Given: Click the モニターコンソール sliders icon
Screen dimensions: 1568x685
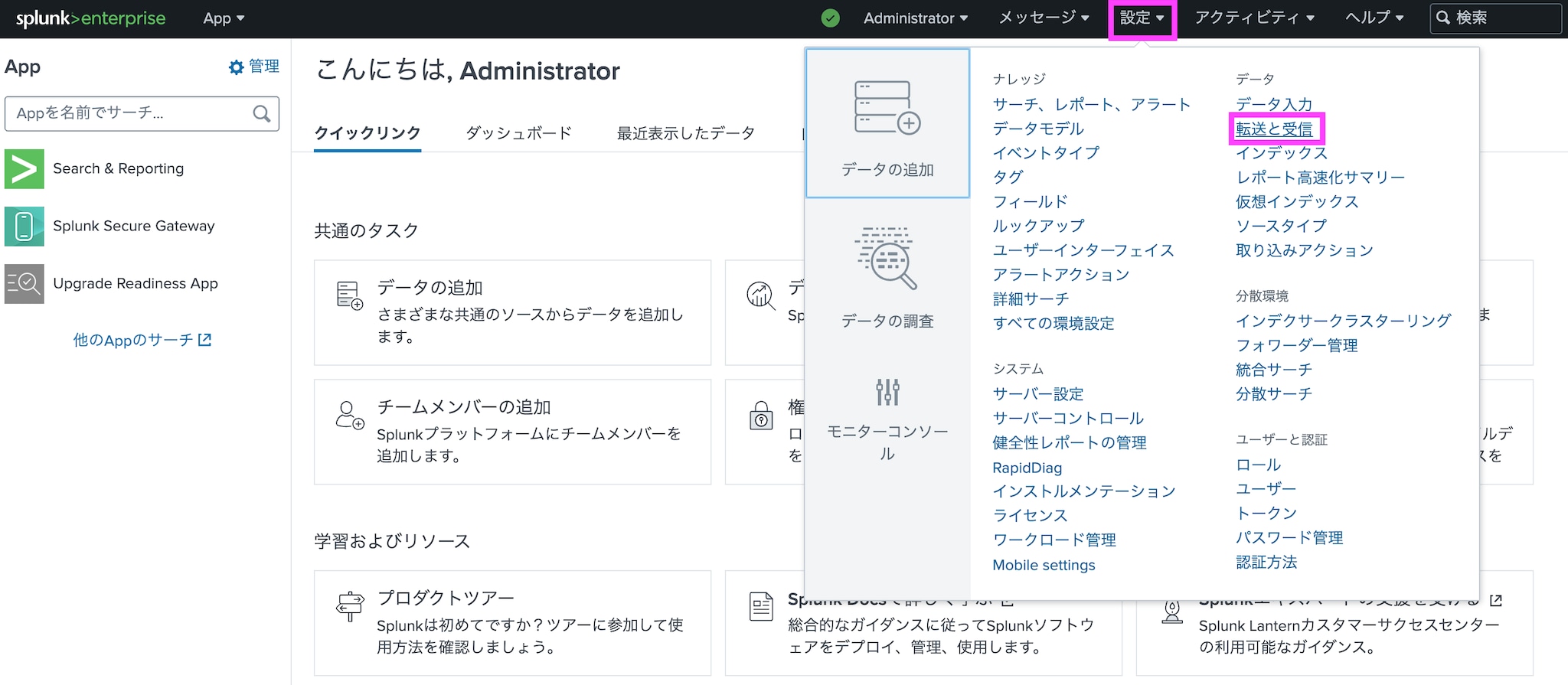Looking at the screenshot, I should (887, 392).
